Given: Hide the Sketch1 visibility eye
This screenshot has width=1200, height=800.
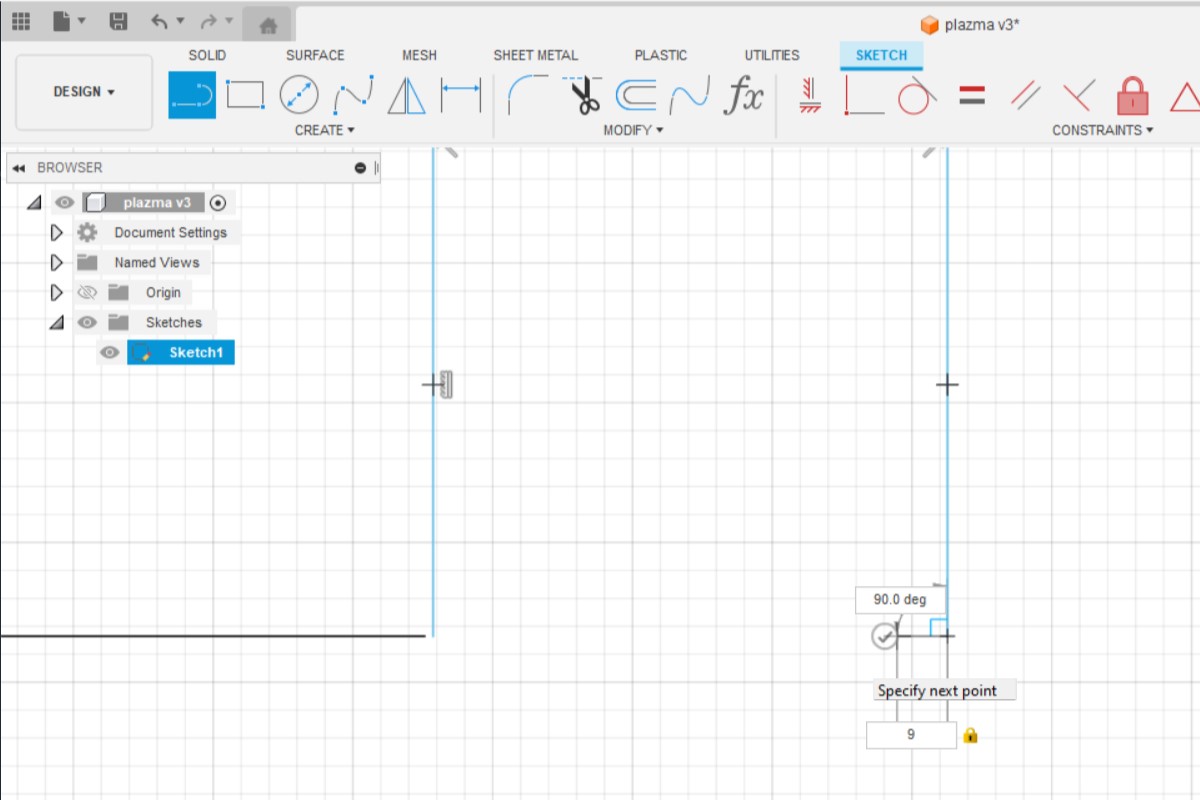Looking at the screenshot, I should [x=108, y=352].
